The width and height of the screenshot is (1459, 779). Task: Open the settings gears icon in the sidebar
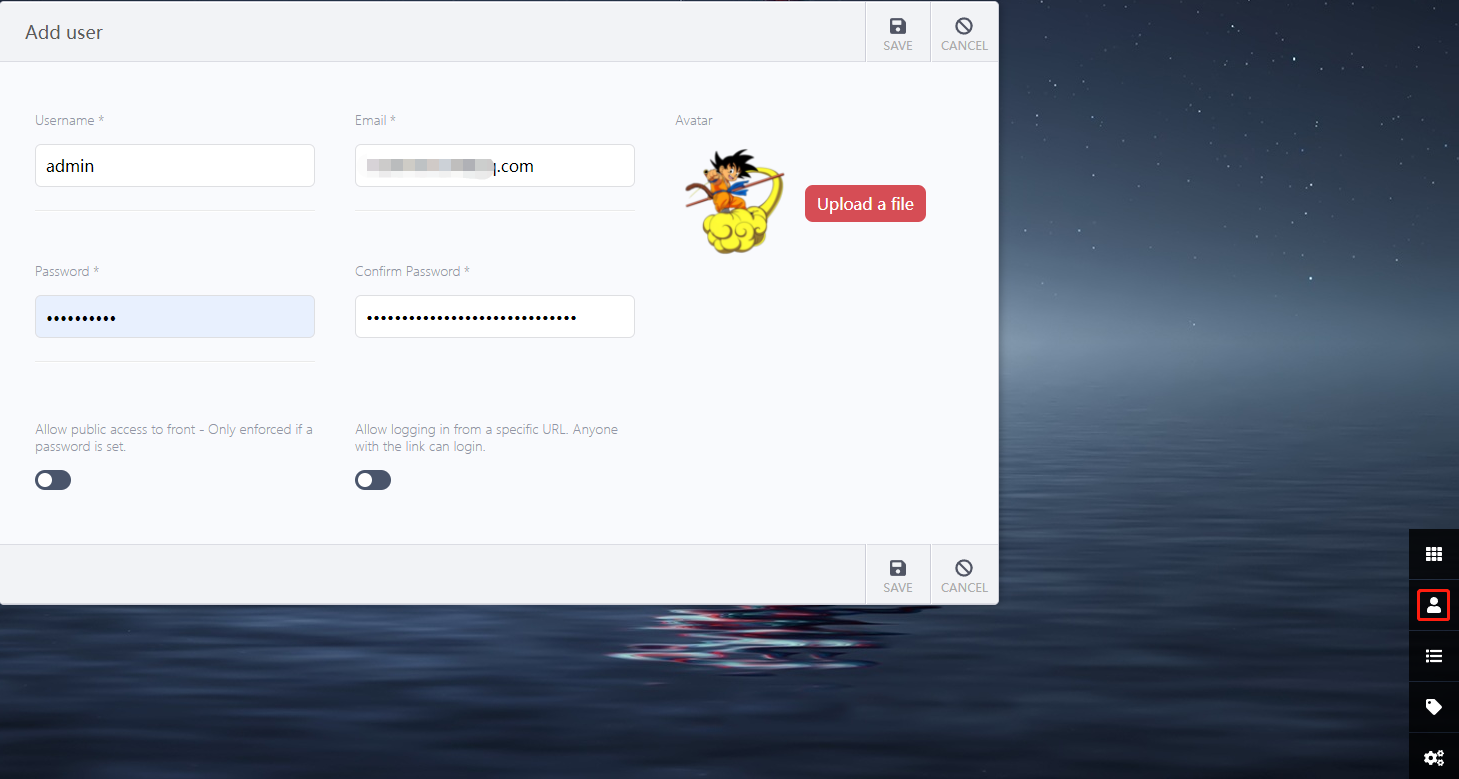tap(1433, 757)
